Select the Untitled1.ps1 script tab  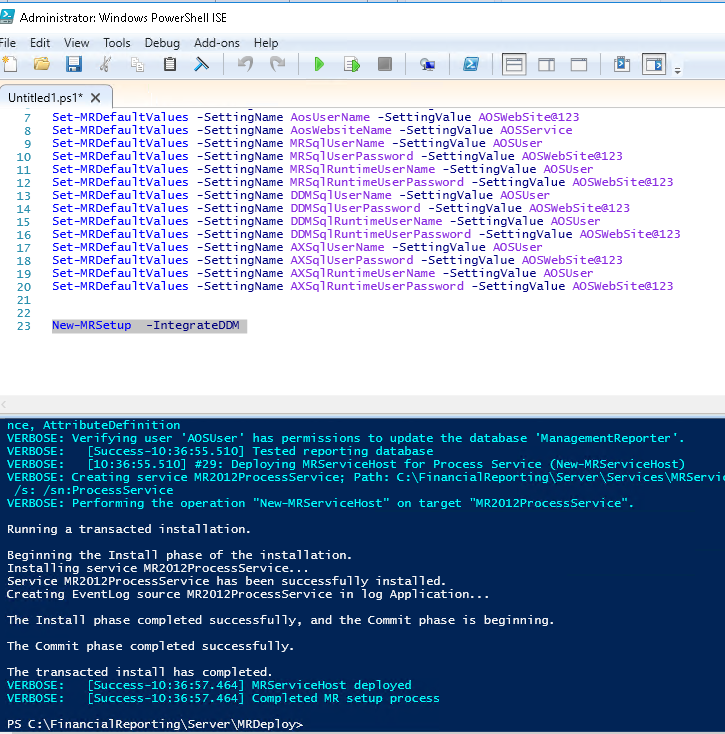pos(46,98)
